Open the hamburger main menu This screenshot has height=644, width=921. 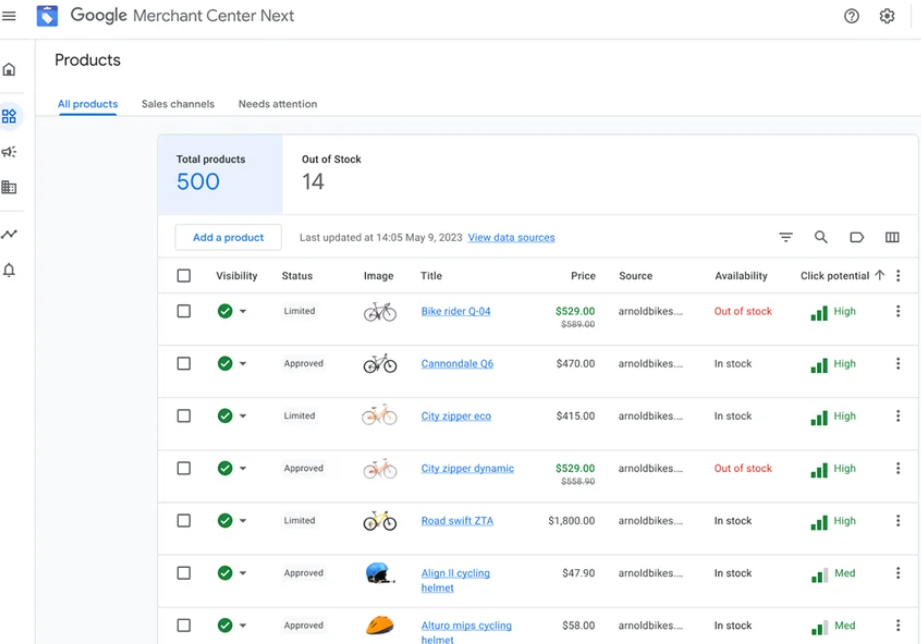pos(9,16)
